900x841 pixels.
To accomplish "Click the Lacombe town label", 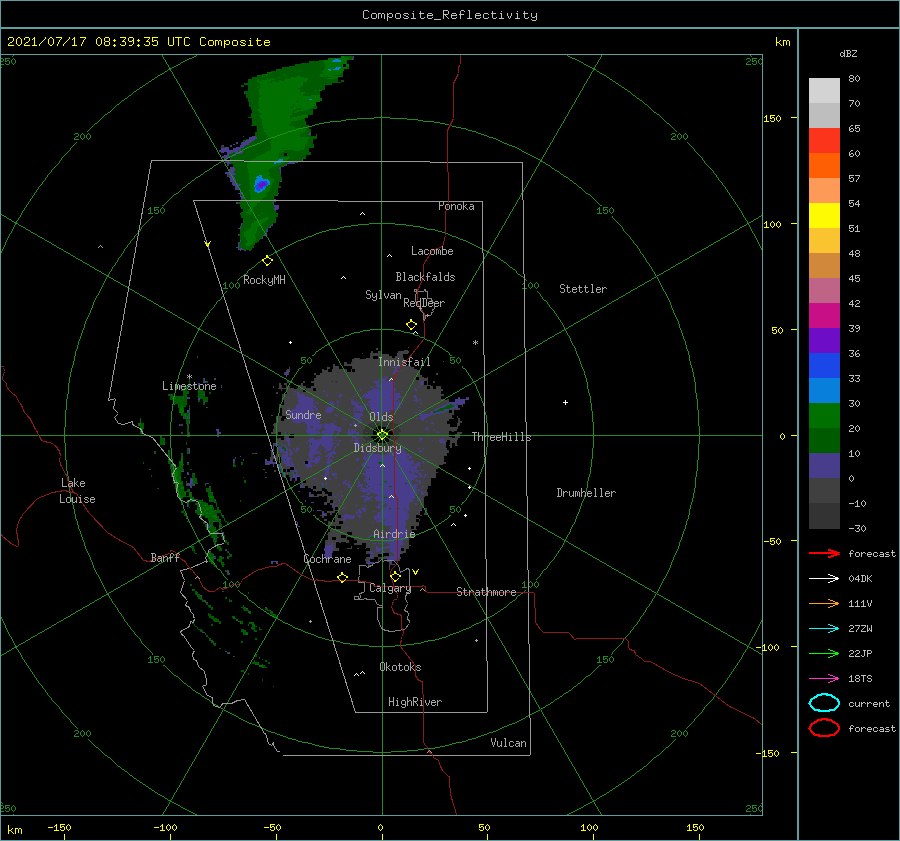I will tap(432, 251).
